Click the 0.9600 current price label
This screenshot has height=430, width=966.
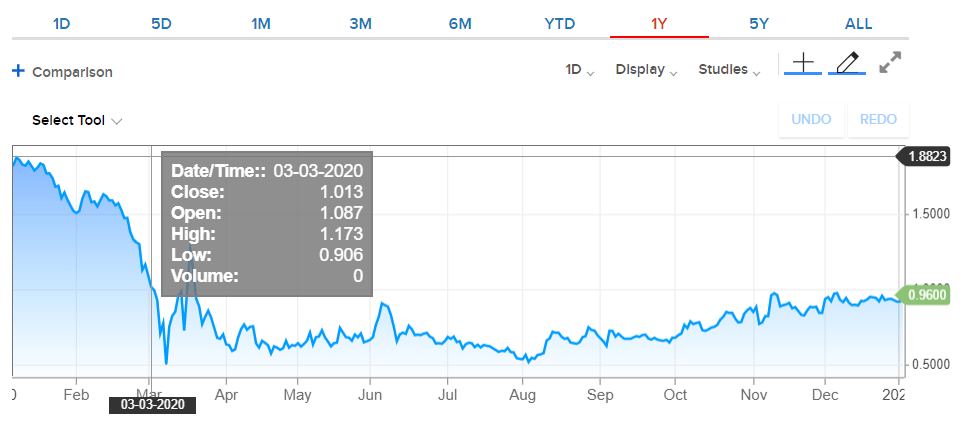coord(923,294)
